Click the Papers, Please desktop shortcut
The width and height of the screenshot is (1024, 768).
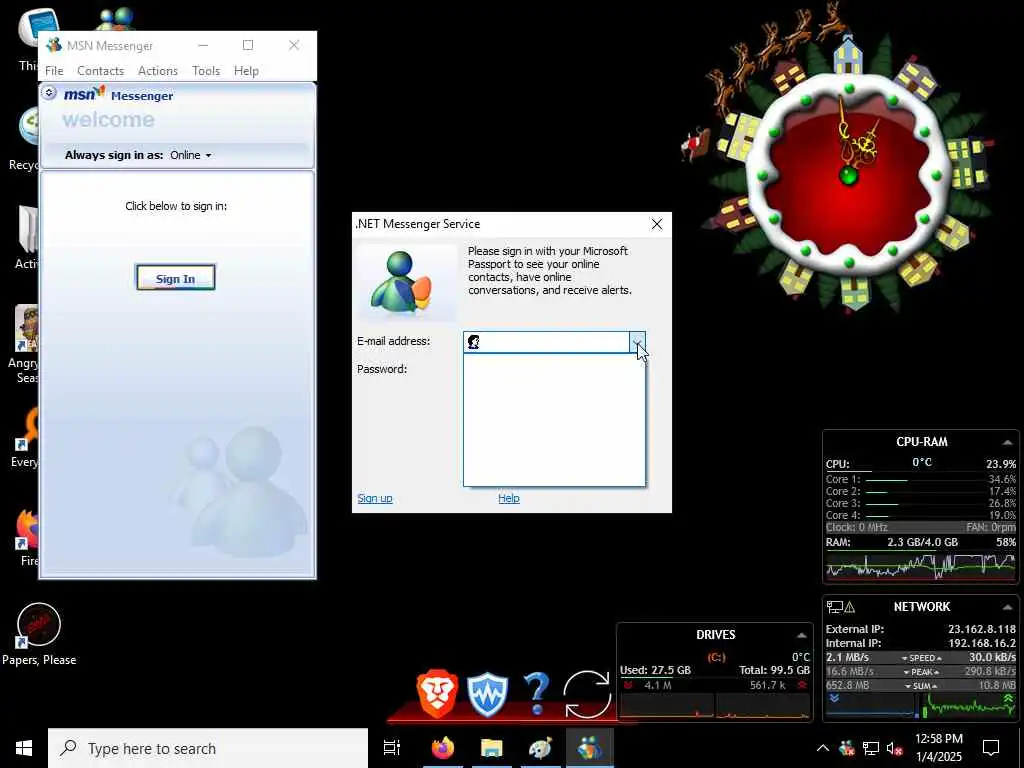coord(39,634)
